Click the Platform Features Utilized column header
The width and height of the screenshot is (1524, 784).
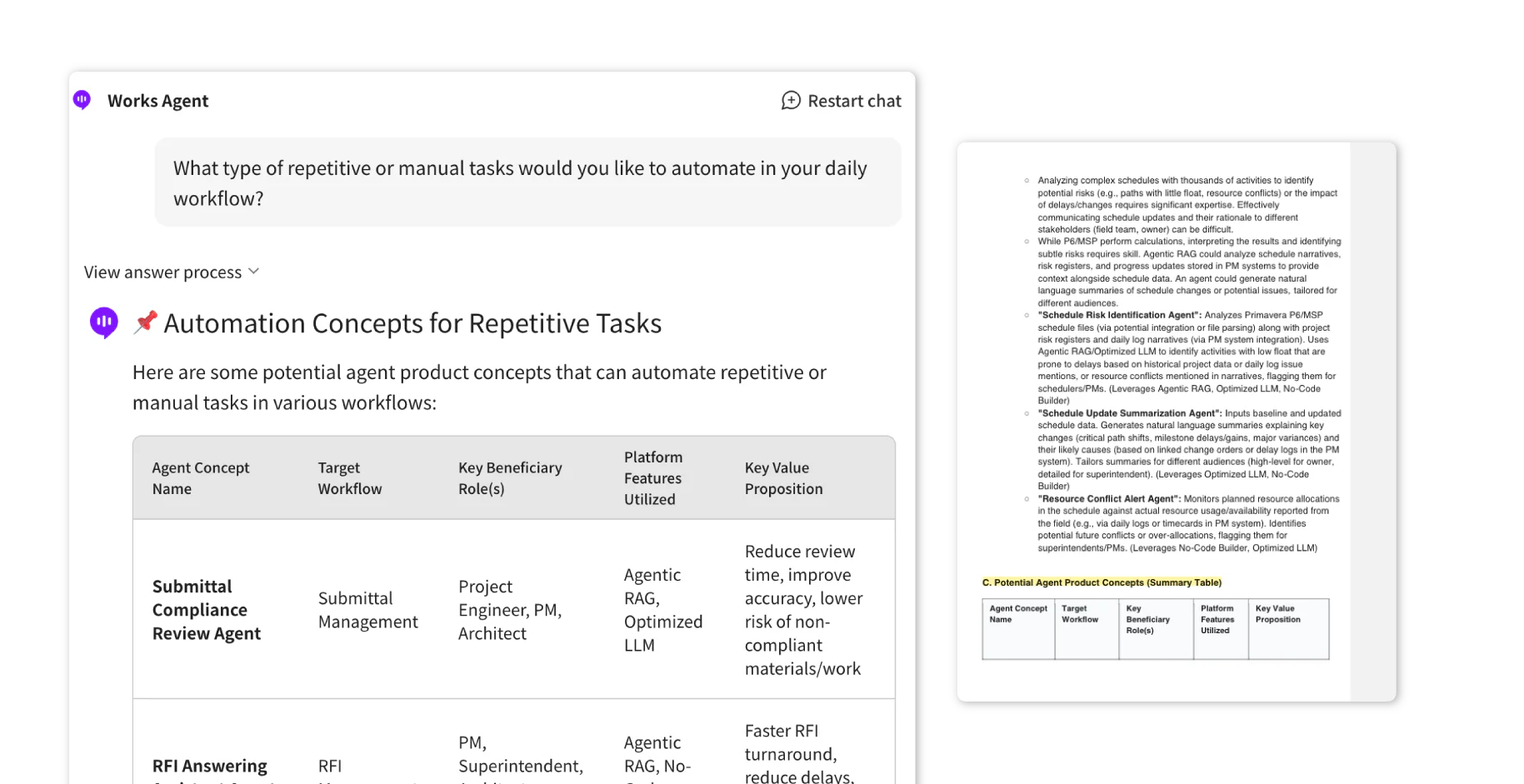653,477
